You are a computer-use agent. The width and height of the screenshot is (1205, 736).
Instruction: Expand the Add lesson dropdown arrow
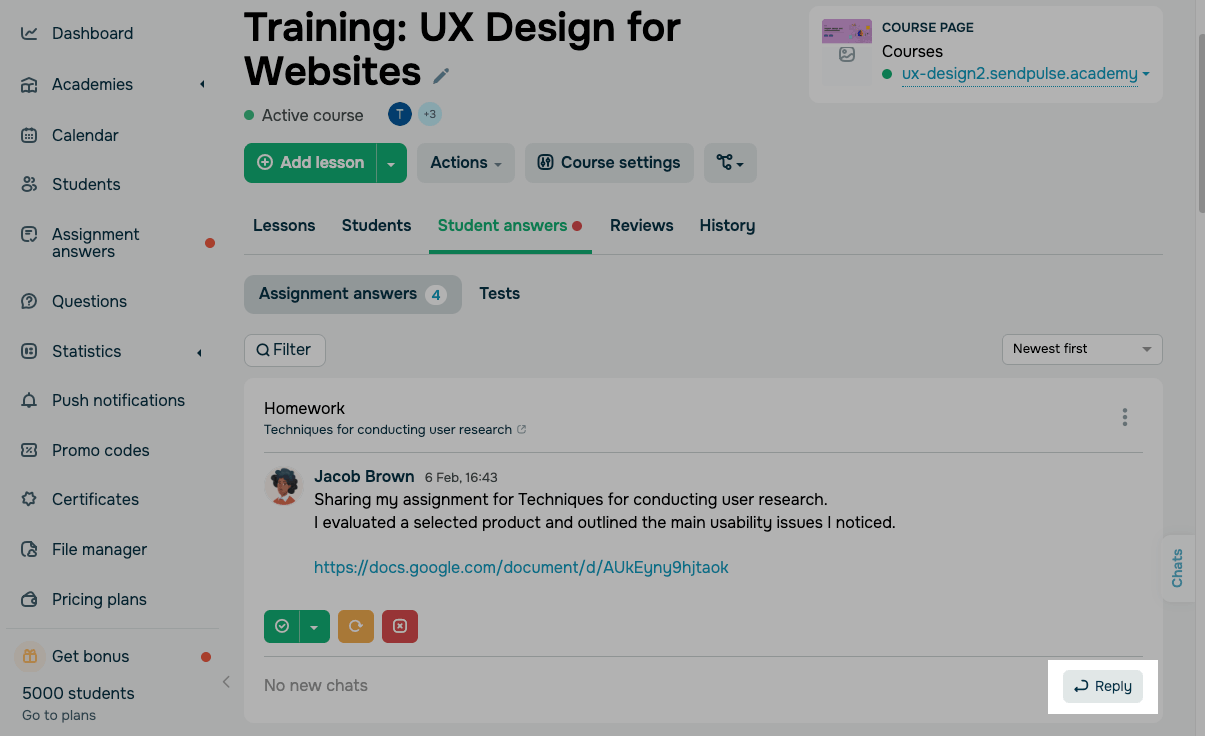tap(391, 163)
